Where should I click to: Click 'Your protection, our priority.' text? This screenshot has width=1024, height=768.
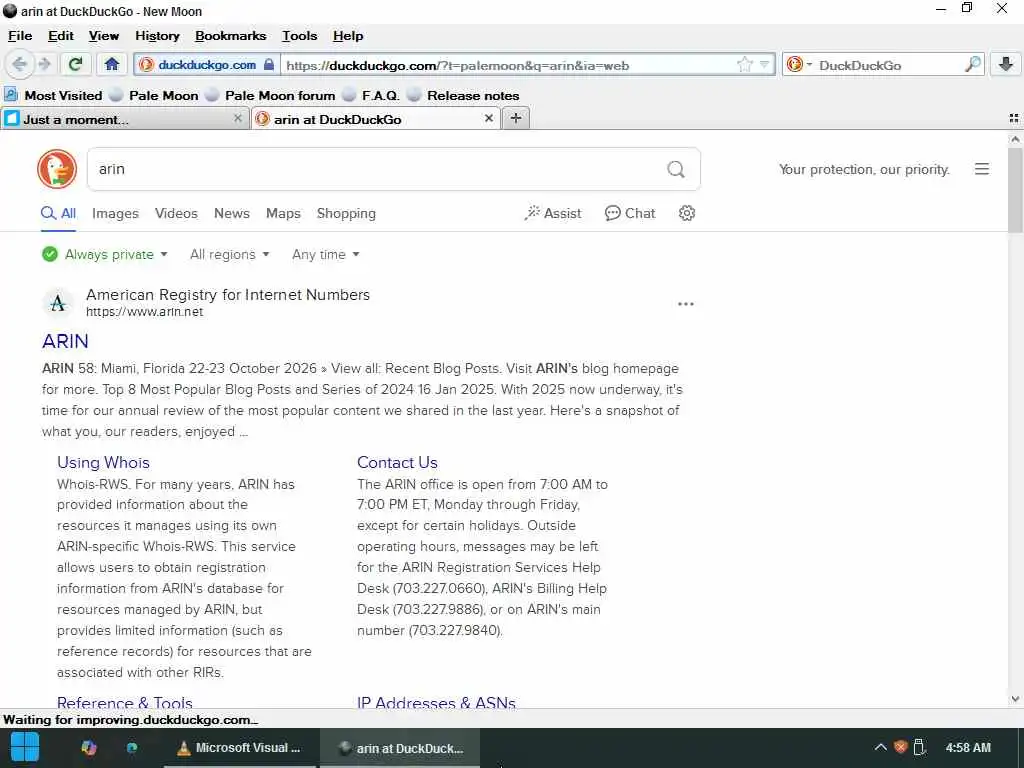click(x=864, y=169)
